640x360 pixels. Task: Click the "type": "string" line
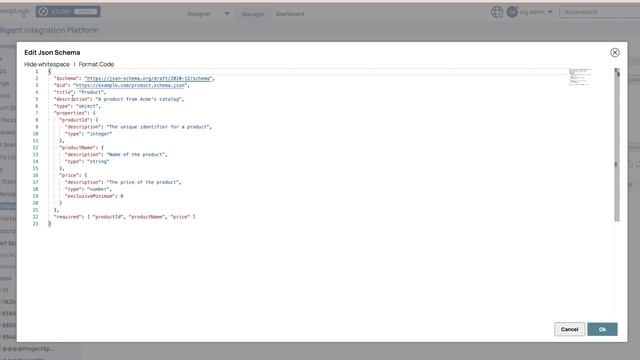pyautogui.click(x=87, y=161)
